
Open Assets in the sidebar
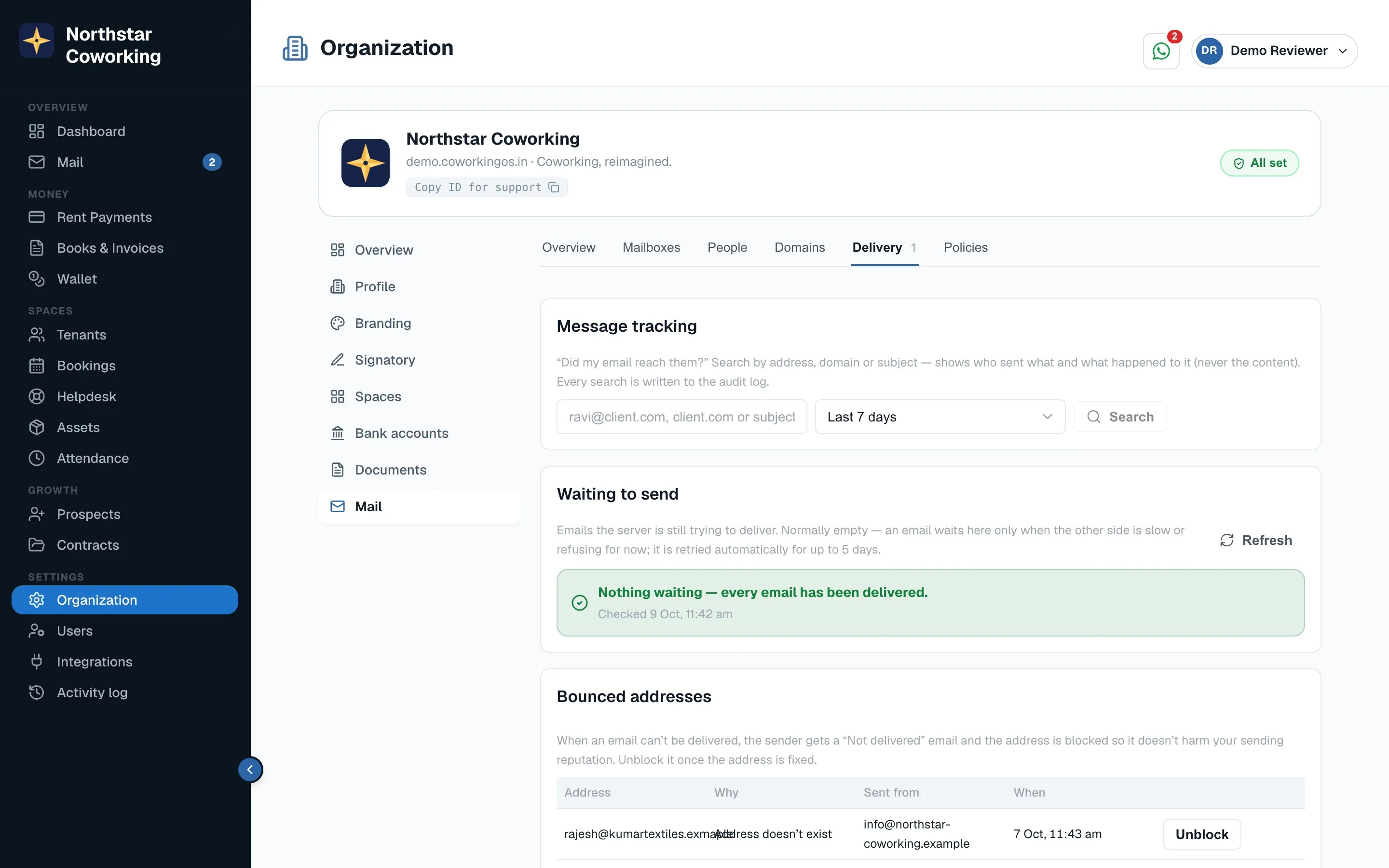tap(124, 428)
